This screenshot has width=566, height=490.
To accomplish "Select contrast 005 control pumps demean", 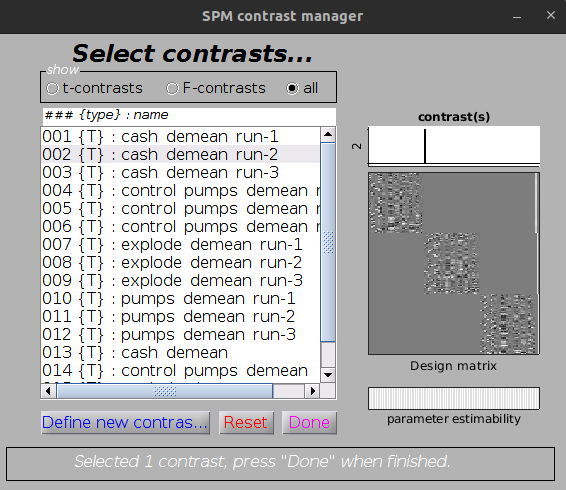I will pos(180,209).
